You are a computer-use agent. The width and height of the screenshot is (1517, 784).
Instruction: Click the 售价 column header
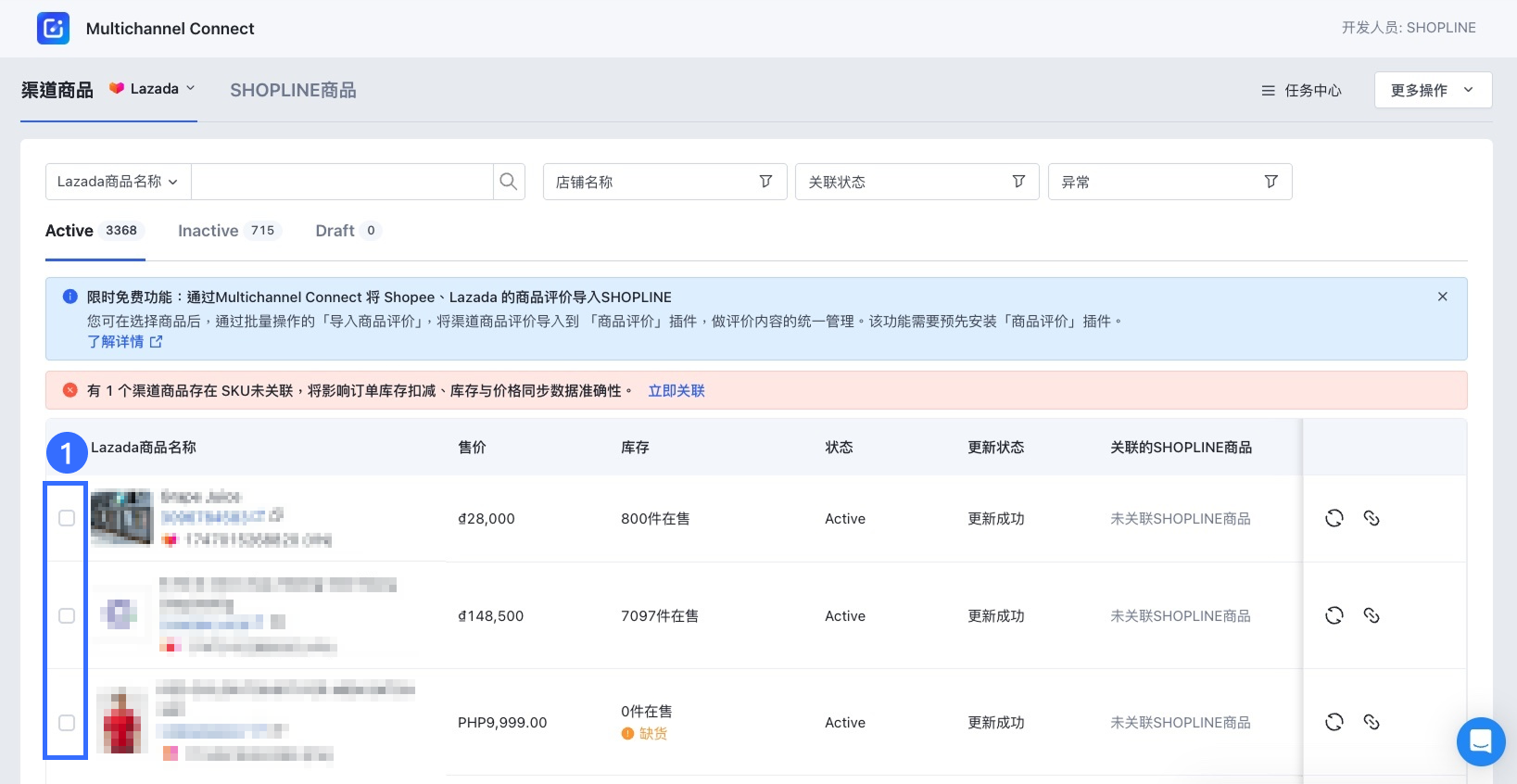coord(472,448)
